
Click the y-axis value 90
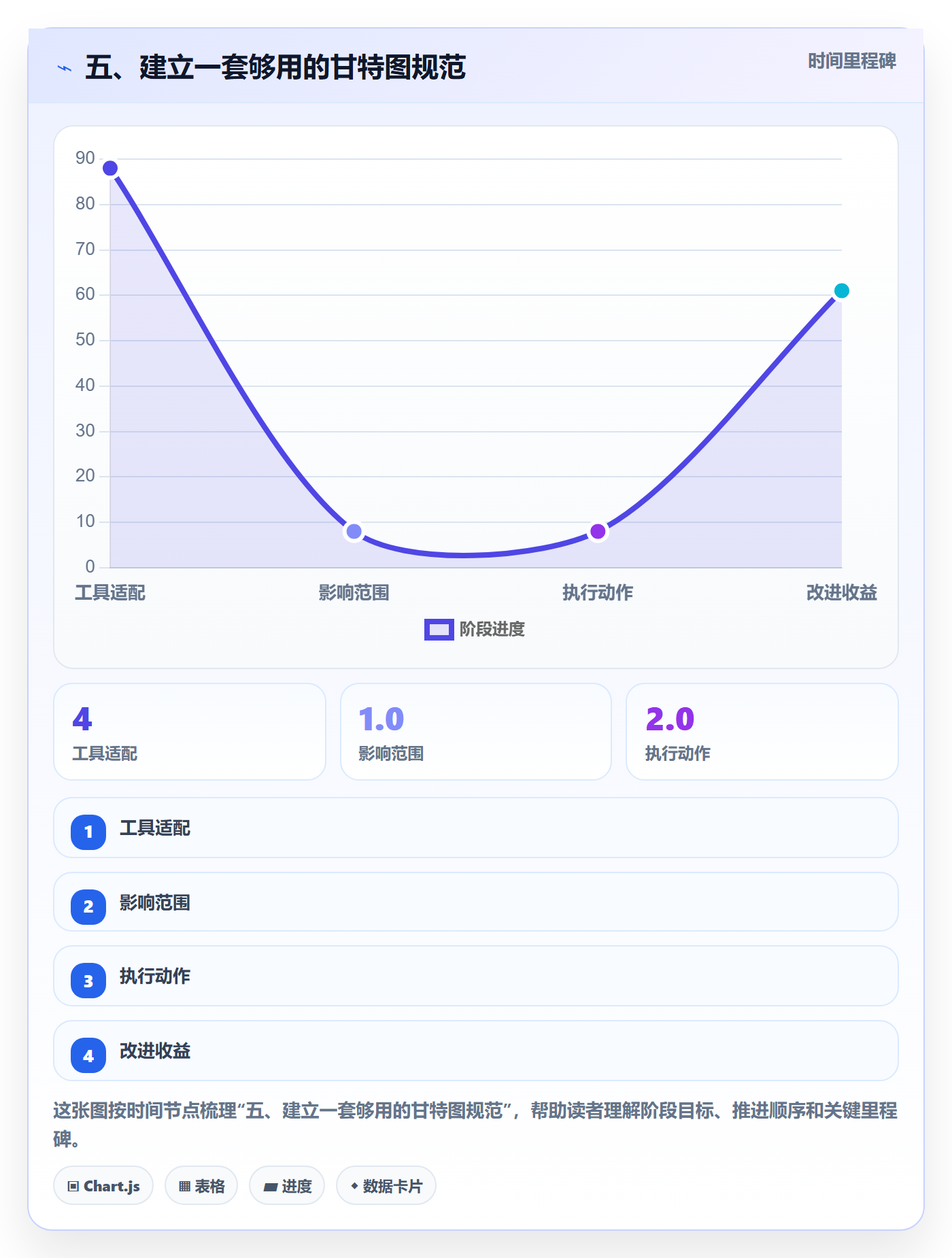pyautogui.click(x=85, y=158)
